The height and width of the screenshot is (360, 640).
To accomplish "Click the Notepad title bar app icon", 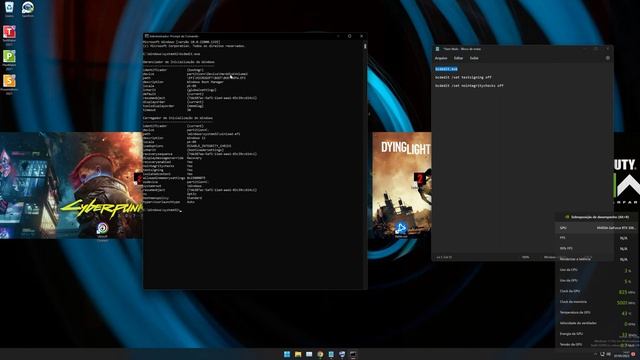I will [x=437, y=49].
